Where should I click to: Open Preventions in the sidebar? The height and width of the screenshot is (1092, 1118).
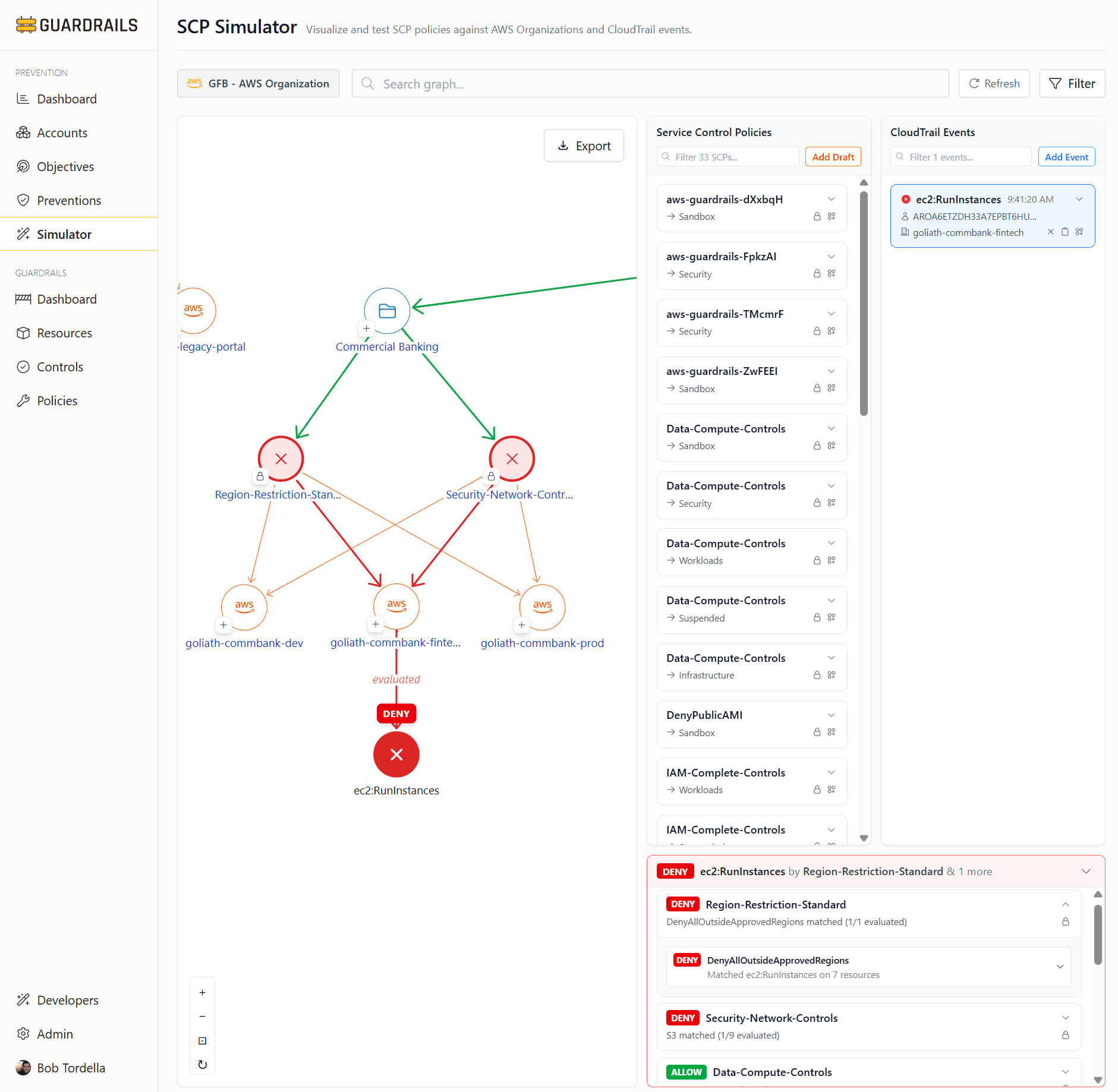[x=69, y=201]
